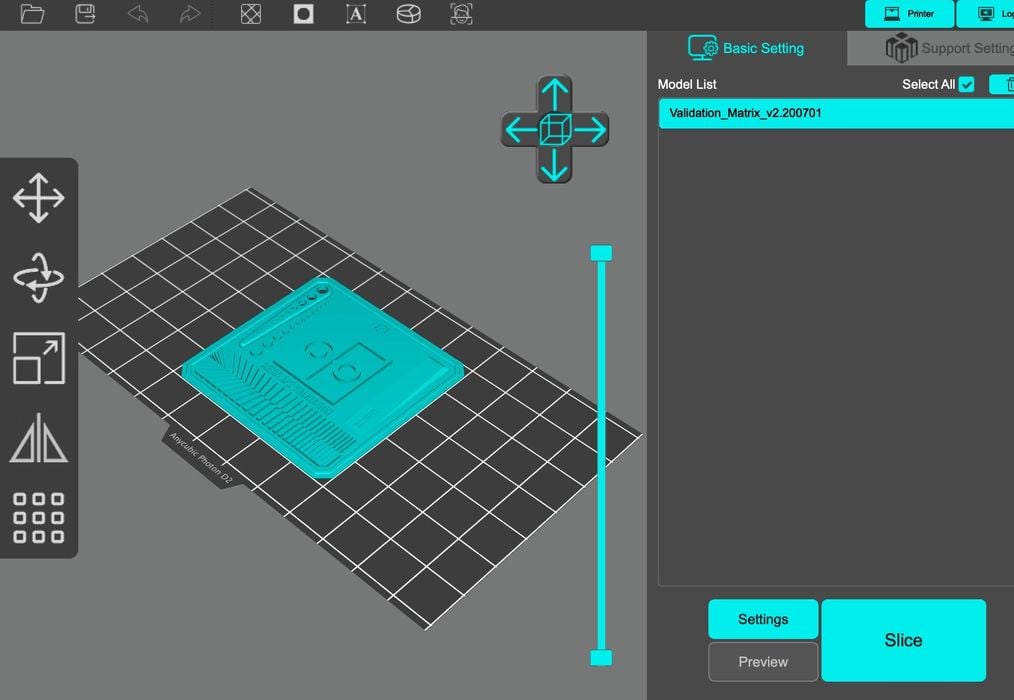Click the open file folder icon
This screenshot has height=700, width=1014.
point(32,14)
